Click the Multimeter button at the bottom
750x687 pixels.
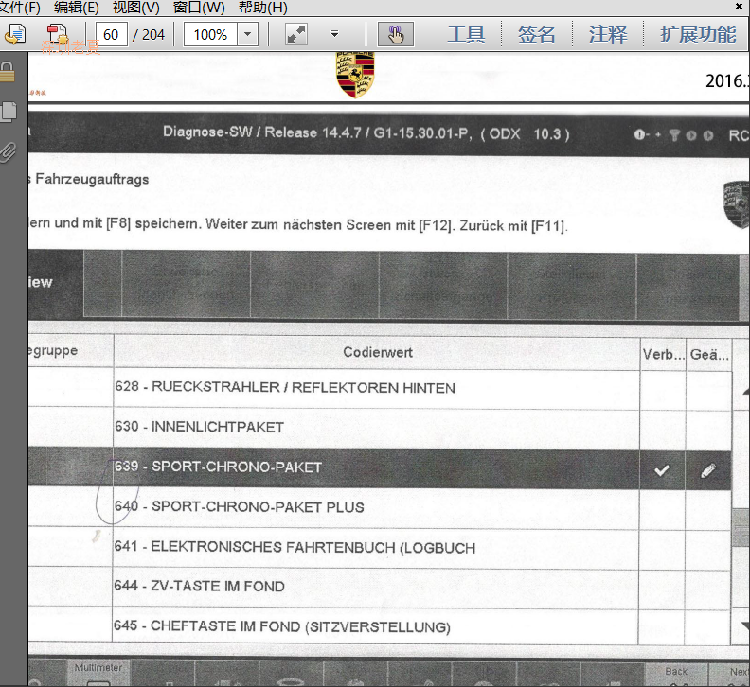(x=99, y=674)
